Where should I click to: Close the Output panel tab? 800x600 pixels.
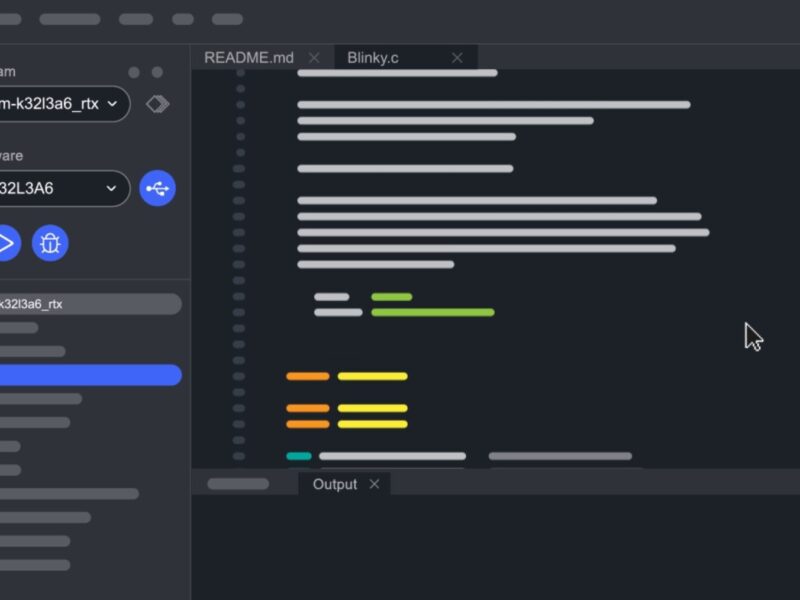(x=374, y=484)
